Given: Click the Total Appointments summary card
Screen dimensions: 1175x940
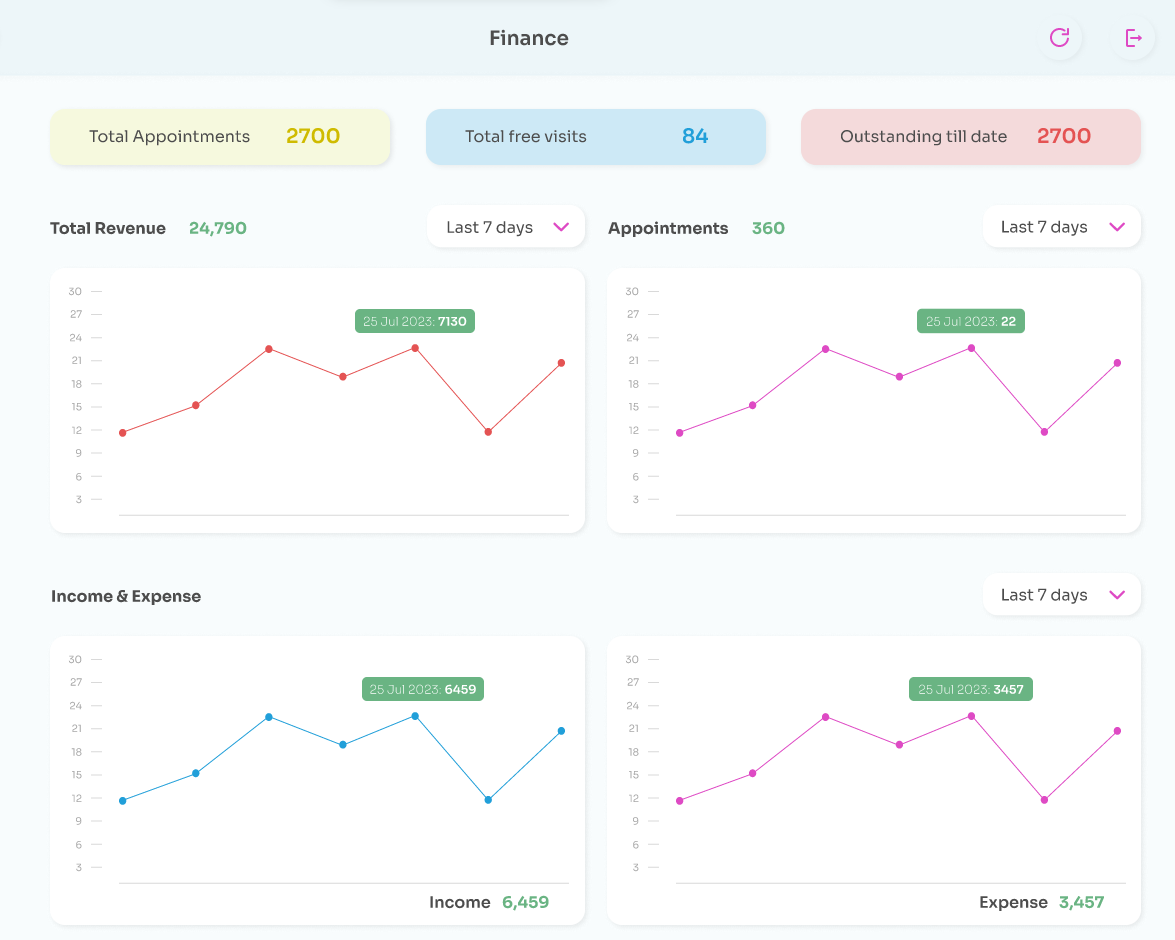Looking at the screenshot, I should pos(220,137).
